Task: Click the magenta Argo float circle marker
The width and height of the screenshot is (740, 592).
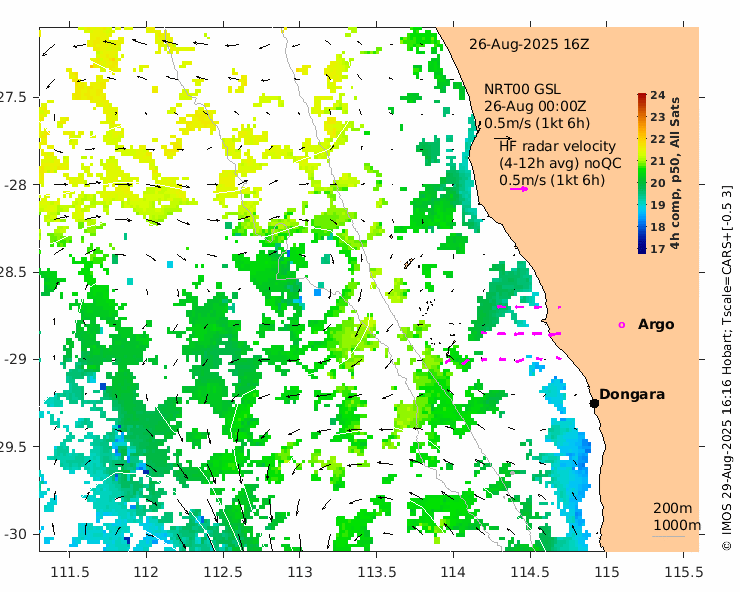Action: (x=622, y=325)
